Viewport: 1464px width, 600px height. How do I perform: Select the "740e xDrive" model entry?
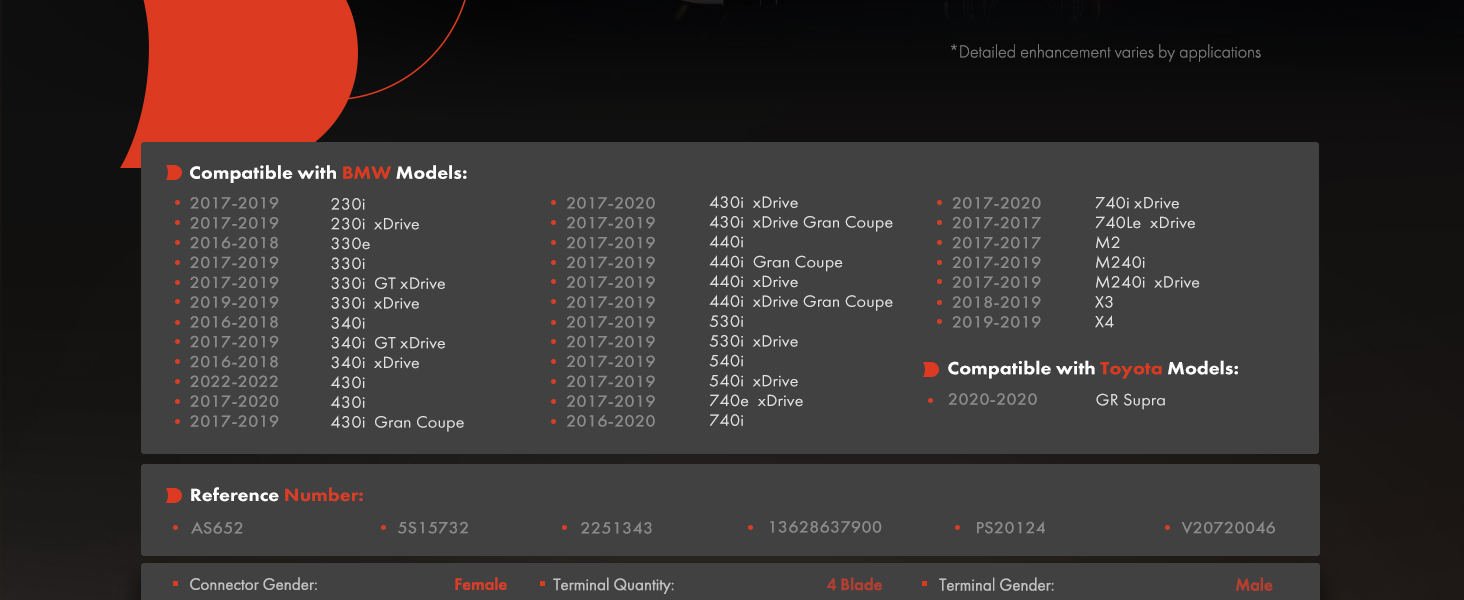[x=756, y=401]
